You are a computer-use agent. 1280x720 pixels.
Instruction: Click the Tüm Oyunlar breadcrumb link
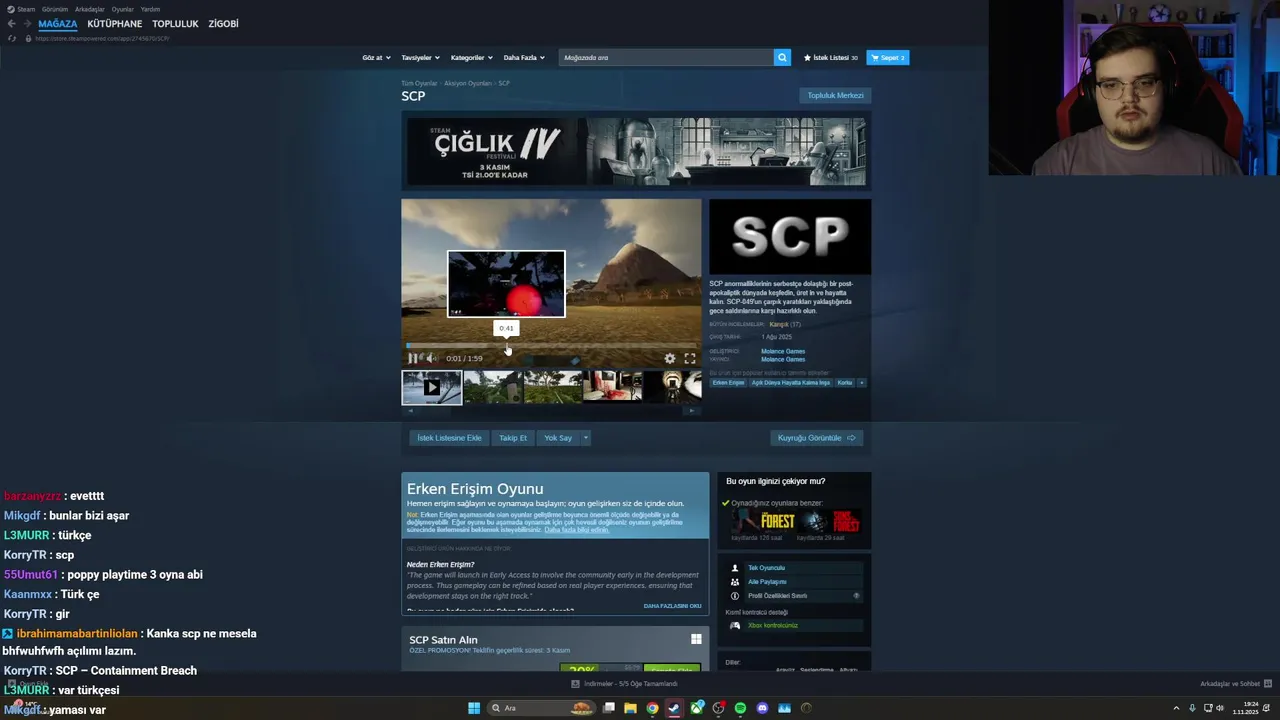(x=419, y=83)
